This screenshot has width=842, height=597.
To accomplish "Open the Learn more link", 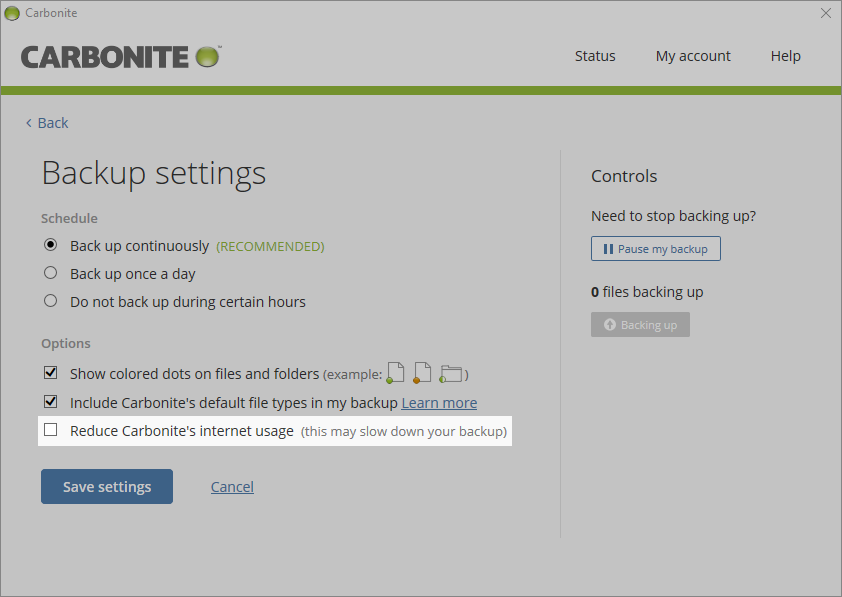I will coord(439,402).
